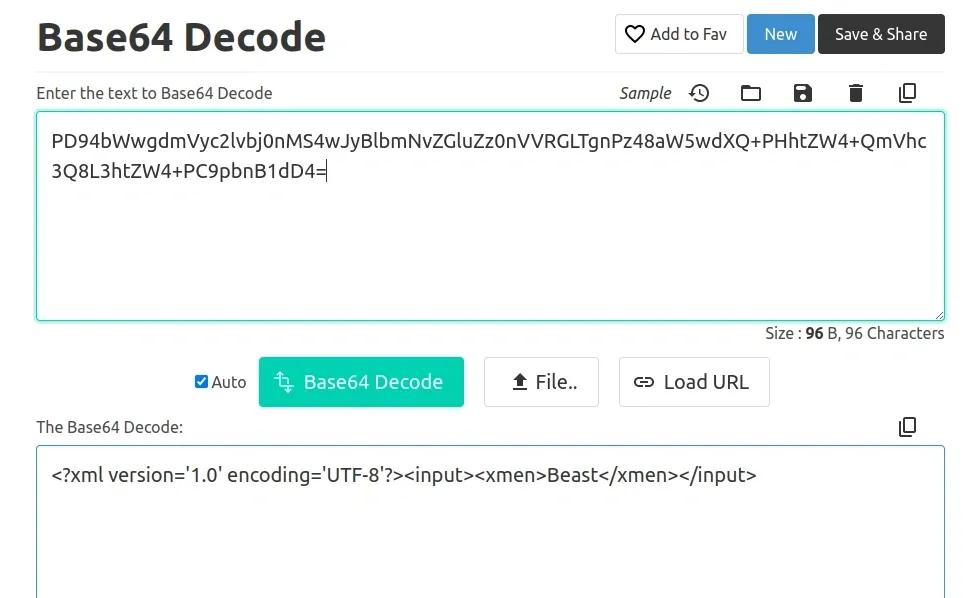Click the 'Enter the text to Base64 Decode' label

(154, 93)
